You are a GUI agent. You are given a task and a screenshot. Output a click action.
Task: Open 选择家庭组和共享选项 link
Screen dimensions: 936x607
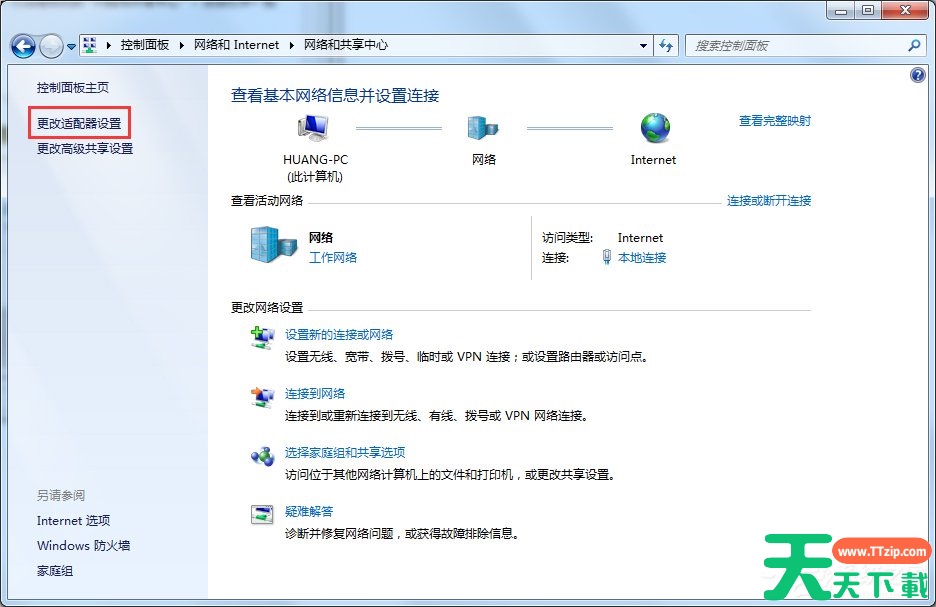click(344, 452)
